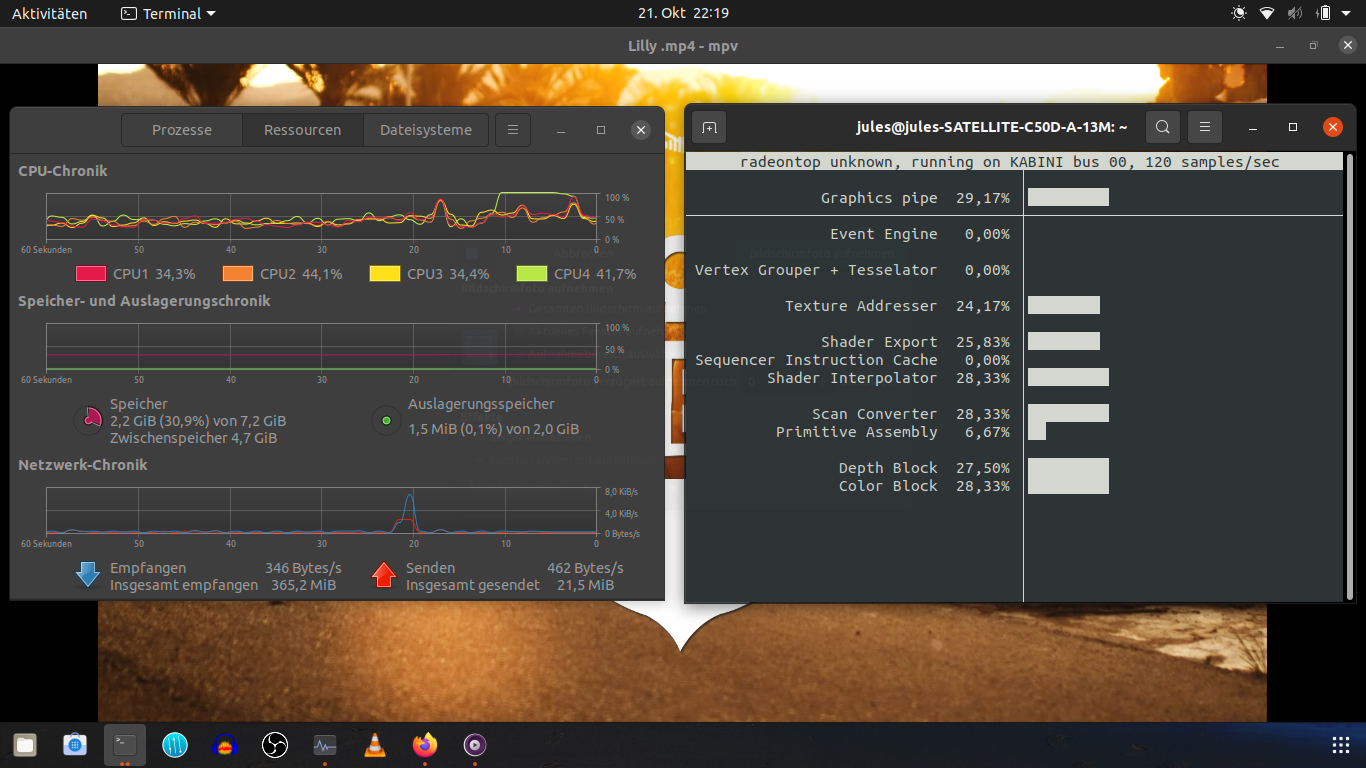Click the night light indicator in the top bar

tap(1239, 13)
